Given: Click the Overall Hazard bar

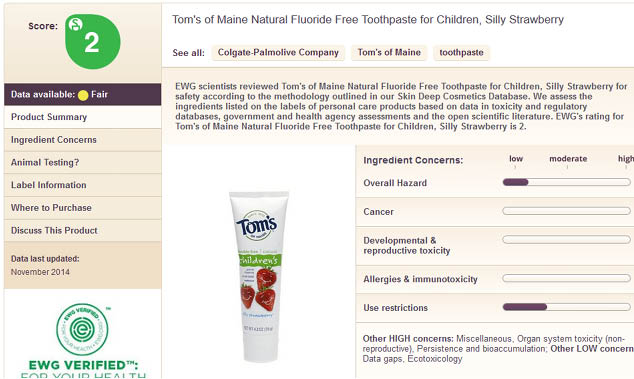Looking at the screenshot, I should (x=566, y=182).
